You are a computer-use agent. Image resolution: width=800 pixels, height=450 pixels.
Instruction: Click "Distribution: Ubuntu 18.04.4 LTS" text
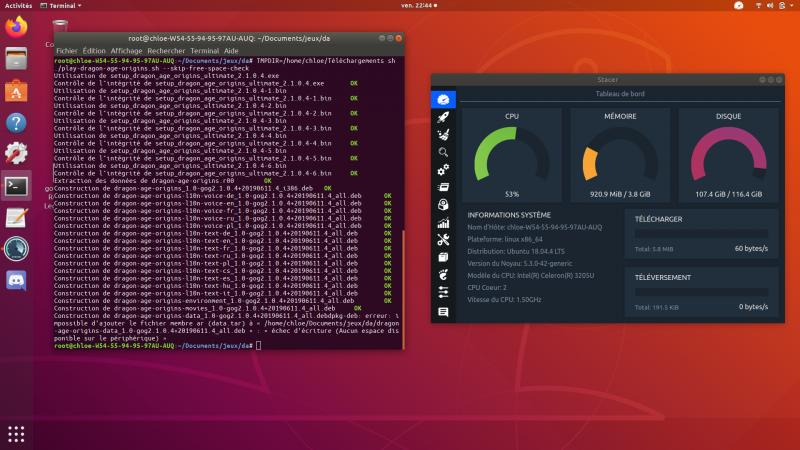[516, 252]
